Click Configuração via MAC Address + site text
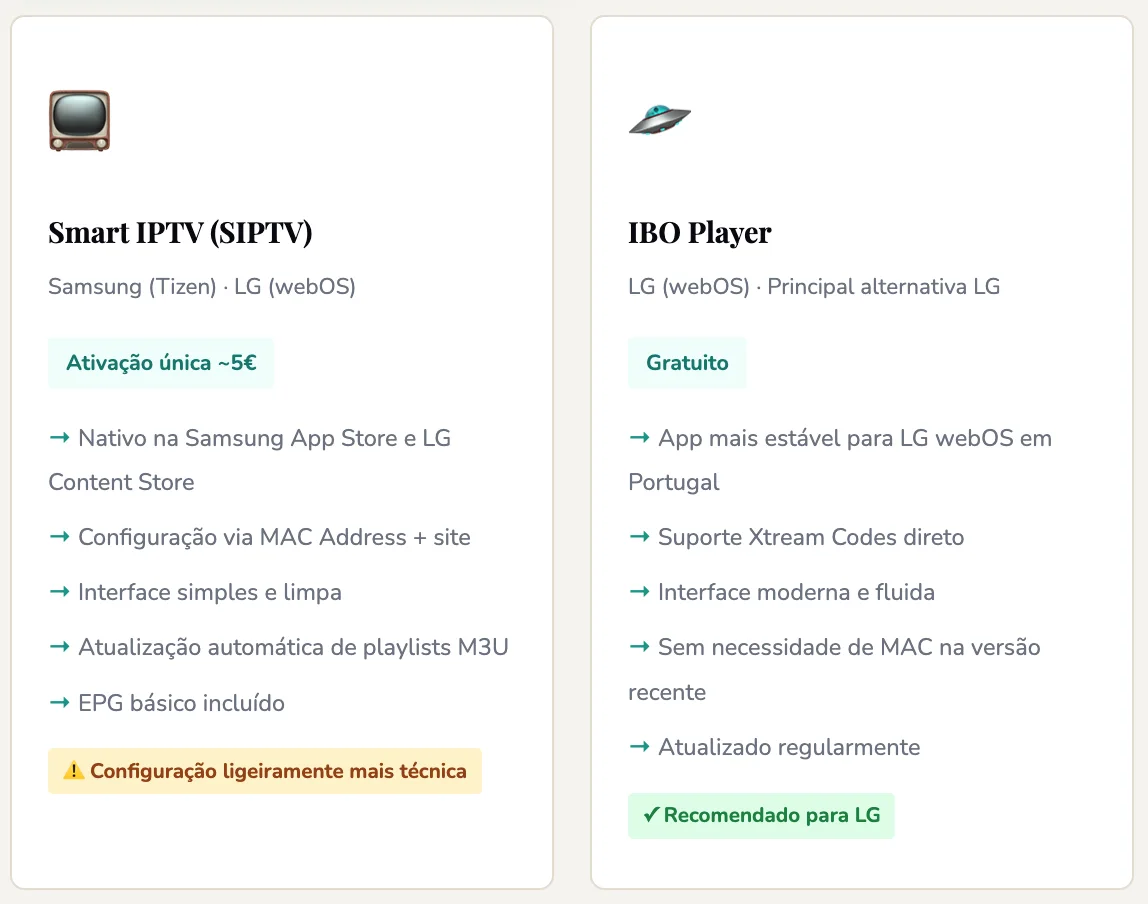The width and height of the screenshot is (1148, 904). point(274,537)
